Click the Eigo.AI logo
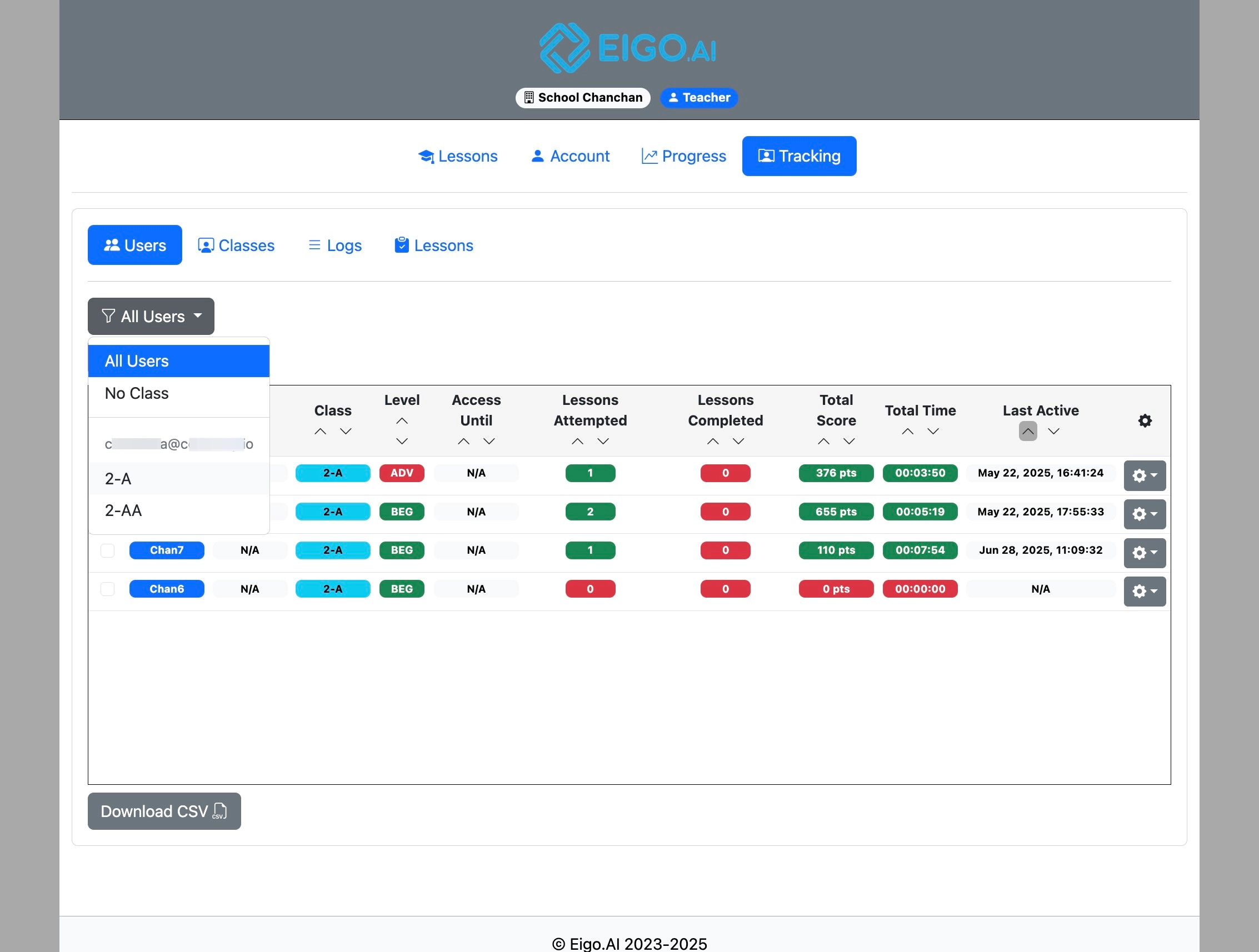The height and width of the screenshot is (952, 1259). (x=628, y=48)
